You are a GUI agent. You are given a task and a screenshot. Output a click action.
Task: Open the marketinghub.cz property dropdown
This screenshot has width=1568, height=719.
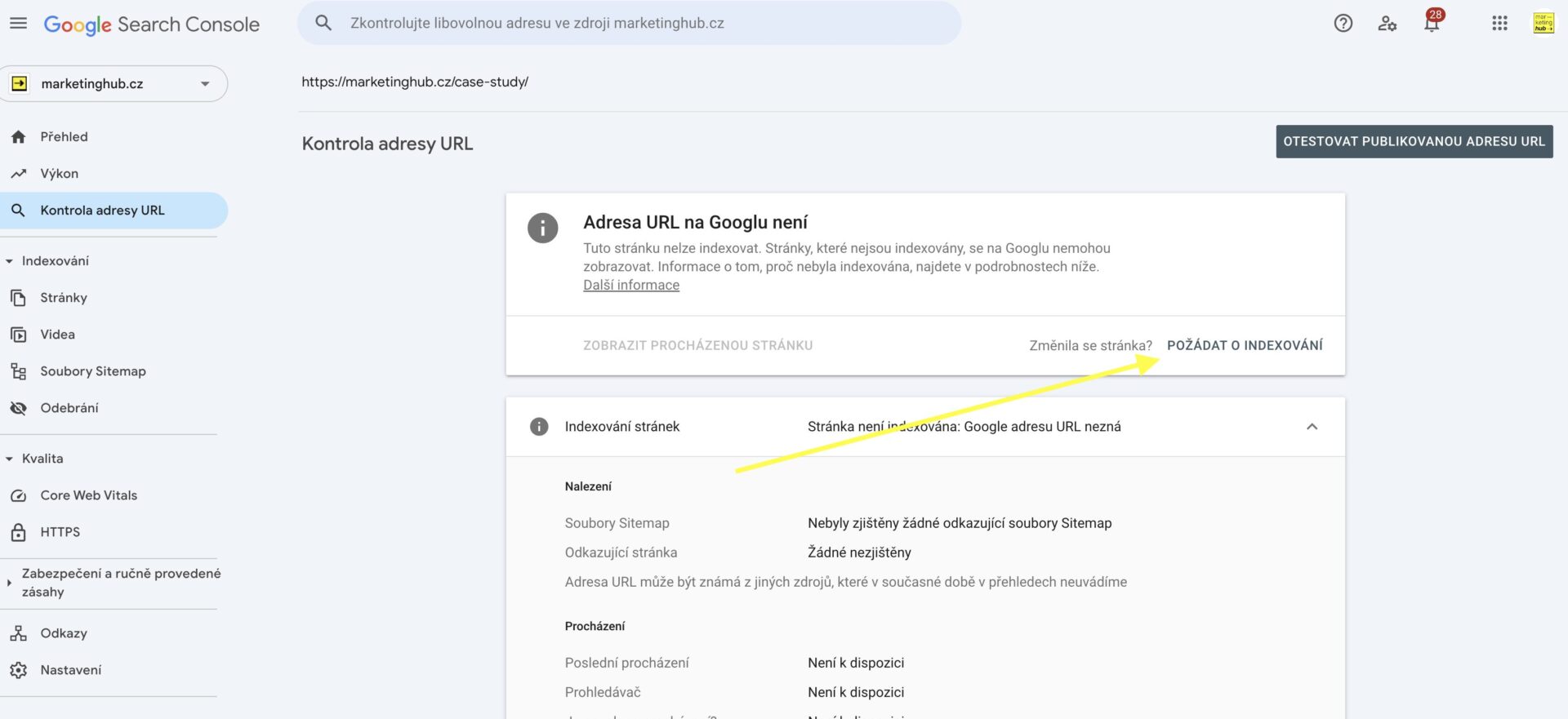pos(205,83)
